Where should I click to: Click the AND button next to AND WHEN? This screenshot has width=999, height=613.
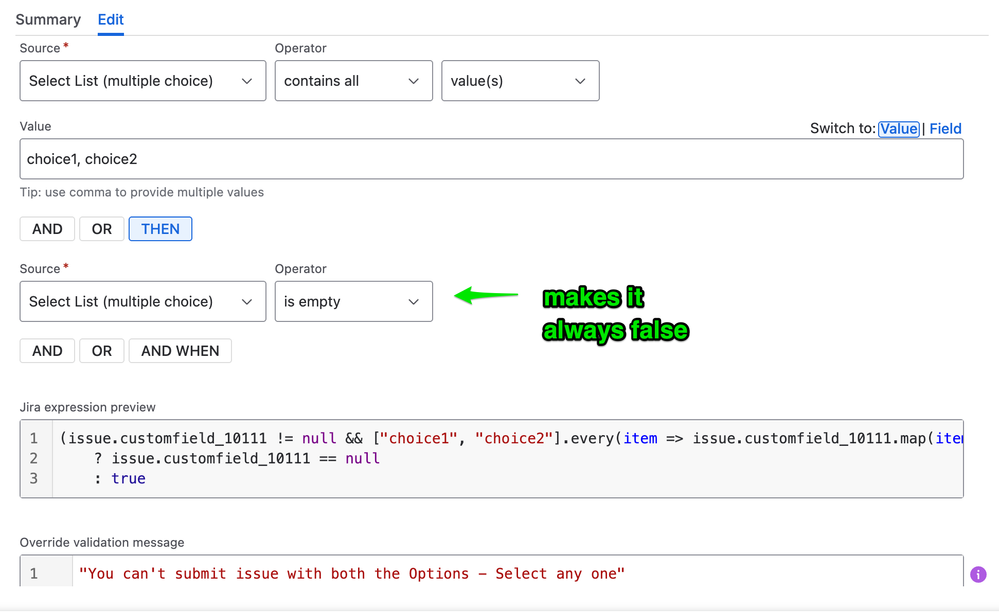pos(47,351)
